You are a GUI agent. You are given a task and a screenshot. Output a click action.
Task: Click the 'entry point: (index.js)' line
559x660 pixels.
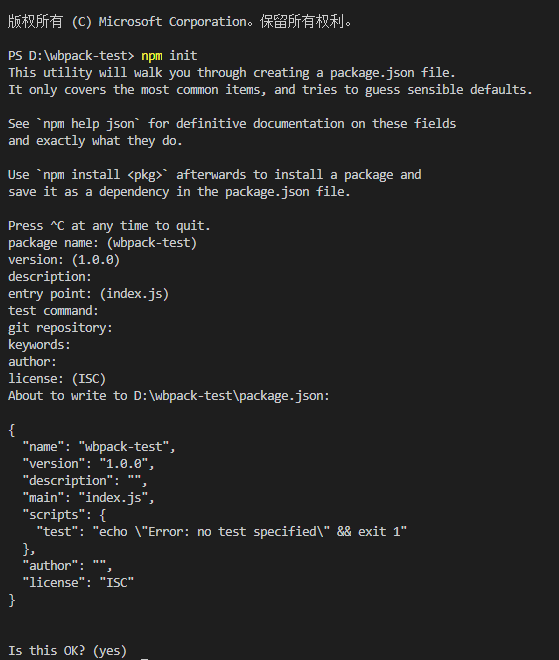pos(88,294)
